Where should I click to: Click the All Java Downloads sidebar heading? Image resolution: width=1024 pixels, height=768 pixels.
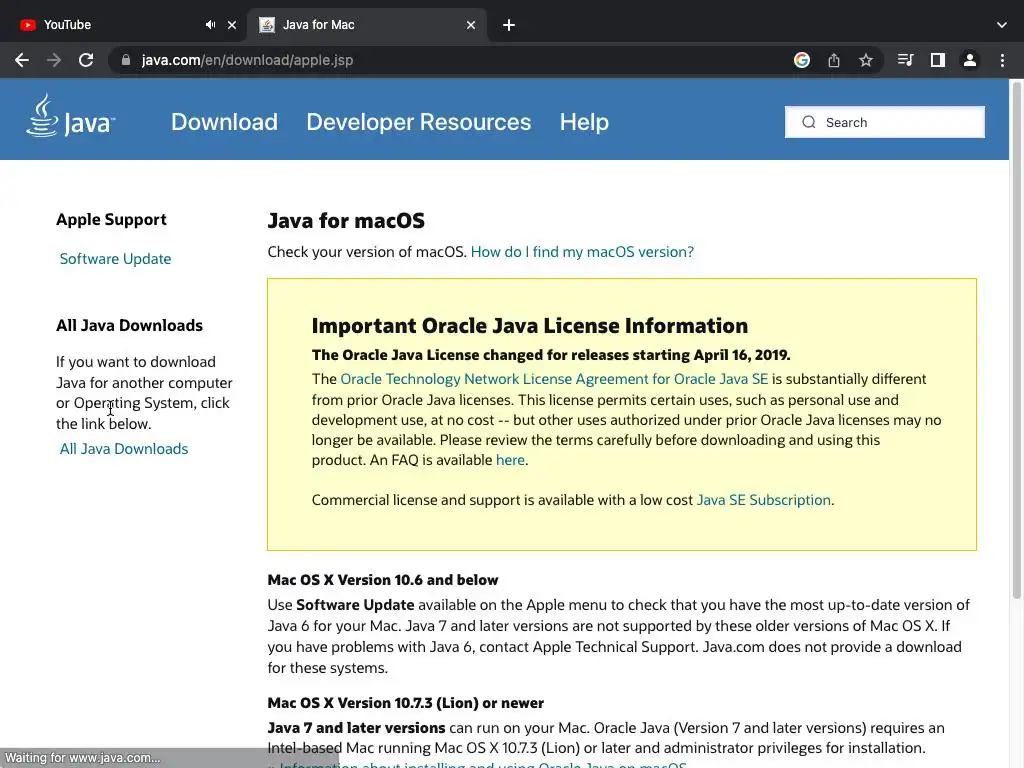(129, 325)
